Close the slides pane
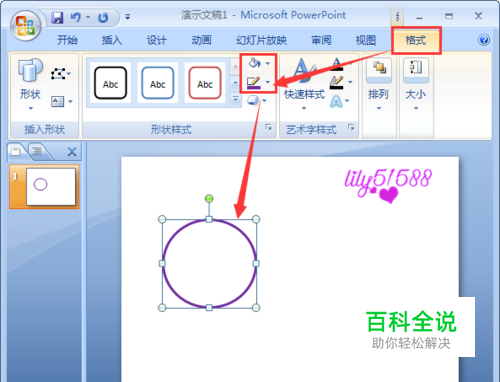The image size is (500, 382). click(72, 152)
